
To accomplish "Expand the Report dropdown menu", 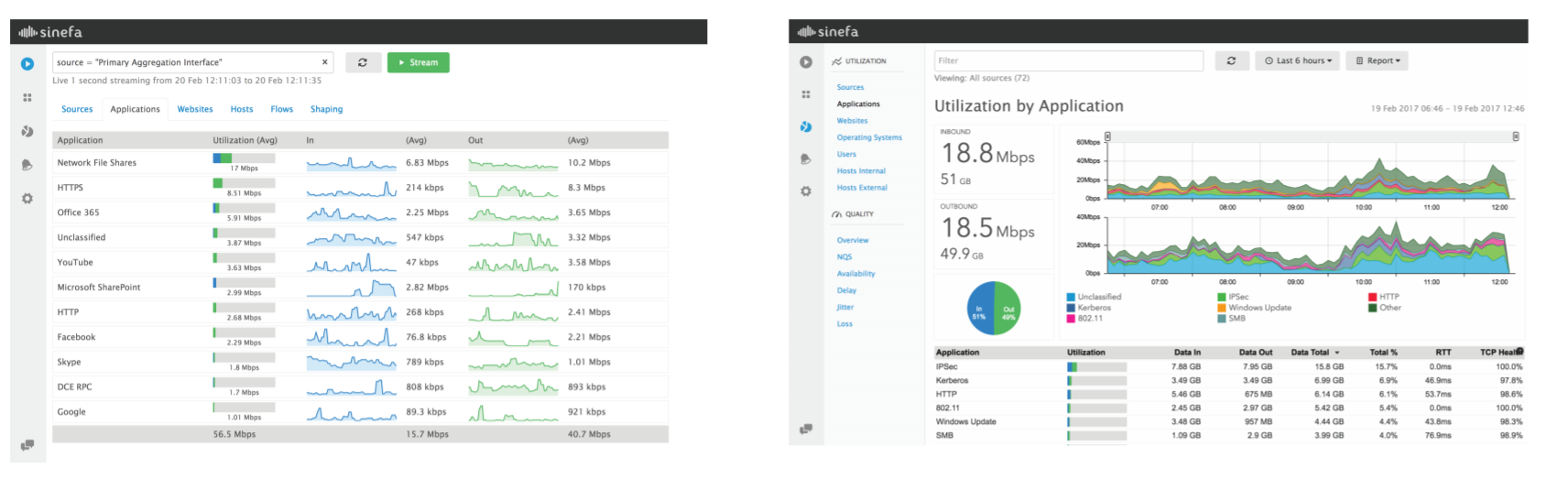I will point(1377,60).
